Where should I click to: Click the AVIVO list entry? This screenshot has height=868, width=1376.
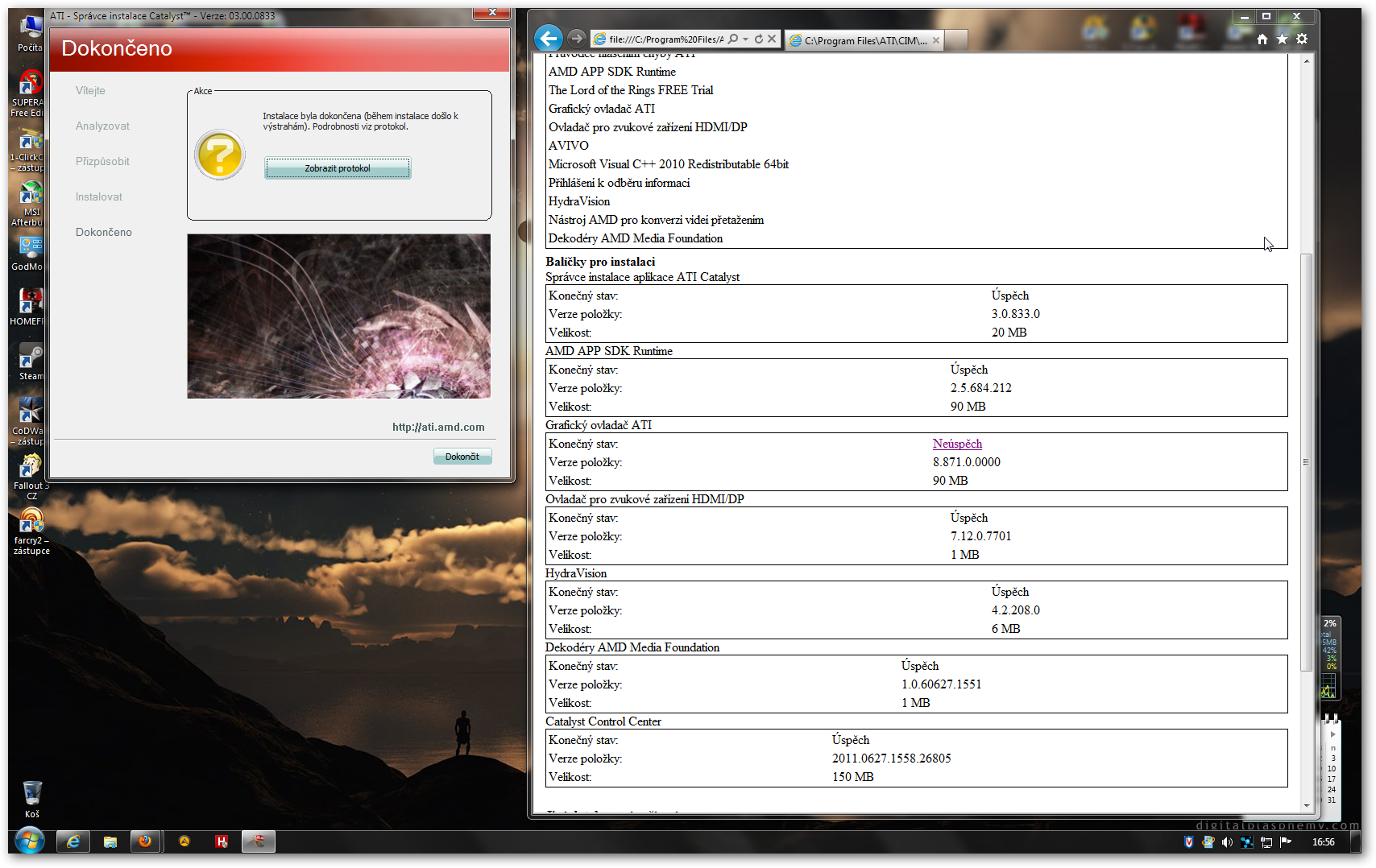(569, 146)
